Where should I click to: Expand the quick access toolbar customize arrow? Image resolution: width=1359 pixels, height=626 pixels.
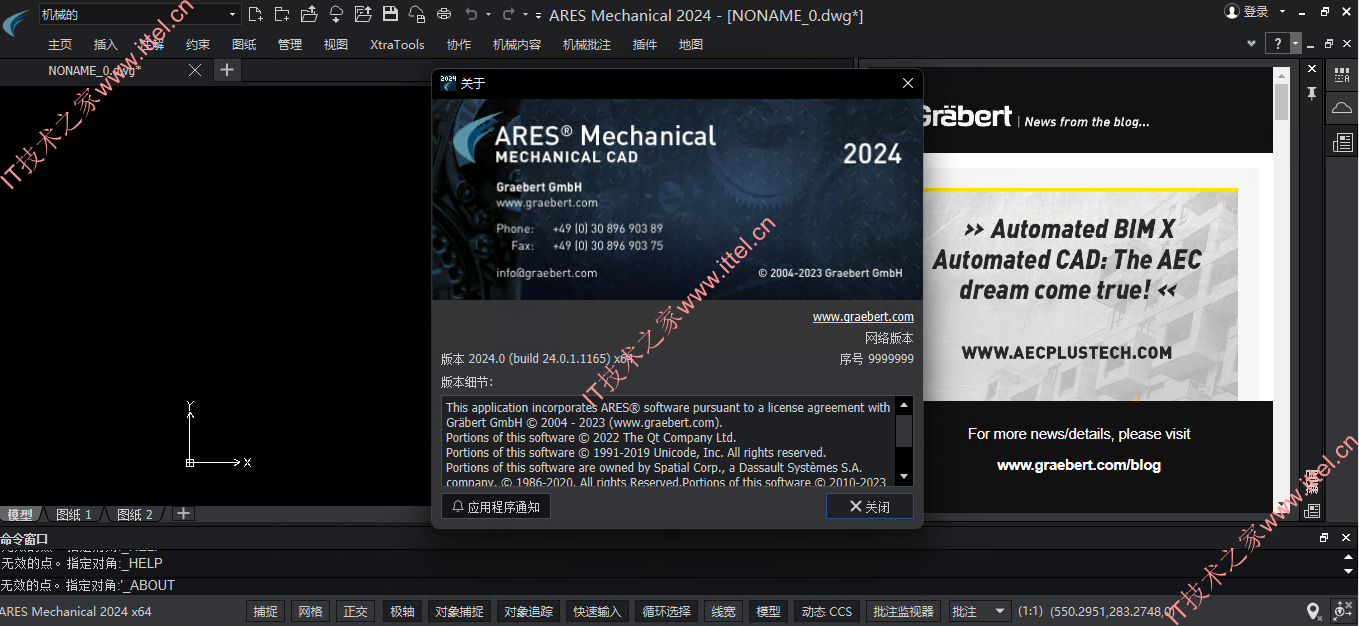coord(539,15)
